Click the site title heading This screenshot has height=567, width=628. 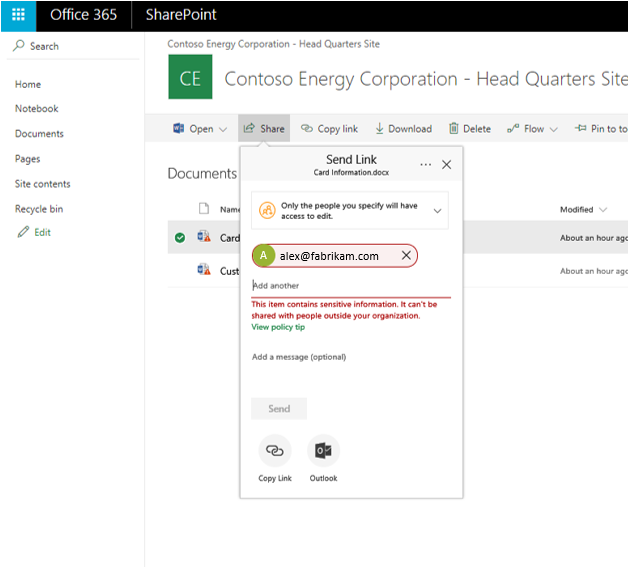point(426,79)
